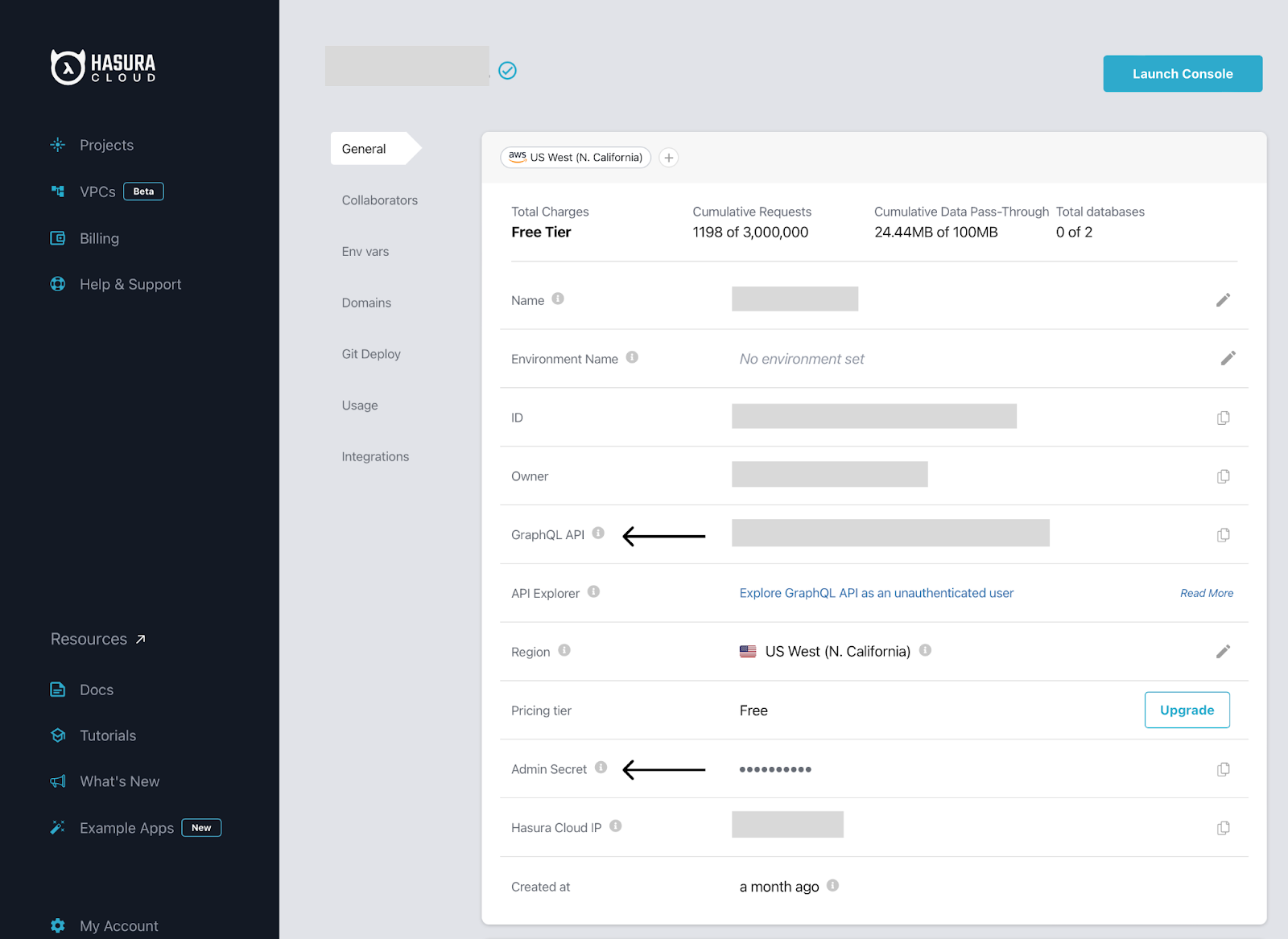
Task: Show info tooltip for Environment Name
Action: point(632,357)
